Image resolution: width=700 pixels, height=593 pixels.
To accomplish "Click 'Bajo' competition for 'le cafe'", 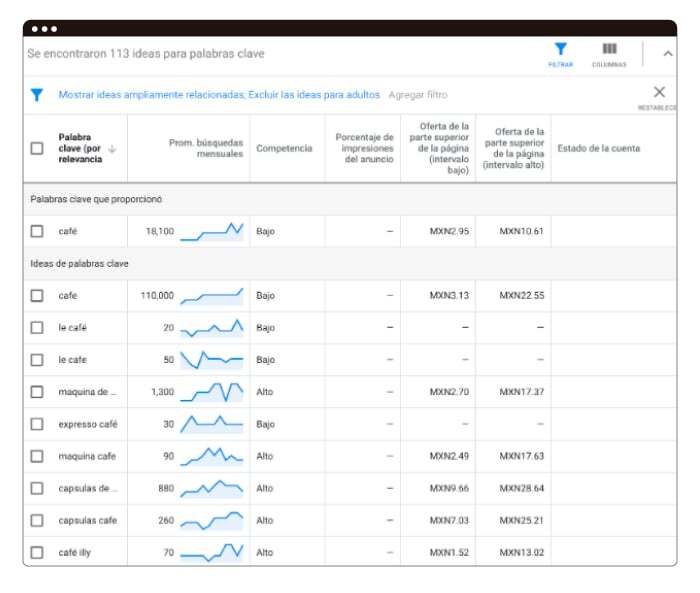I will pyautogui.click(x=265, y=359).
